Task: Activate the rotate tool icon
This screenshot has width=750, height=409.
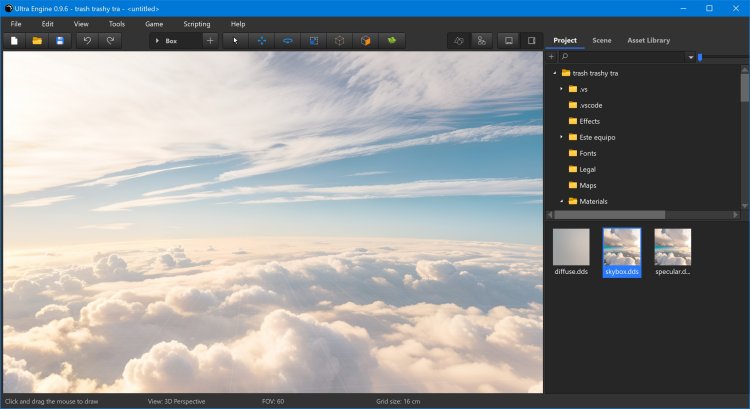Action: point(288,41)
